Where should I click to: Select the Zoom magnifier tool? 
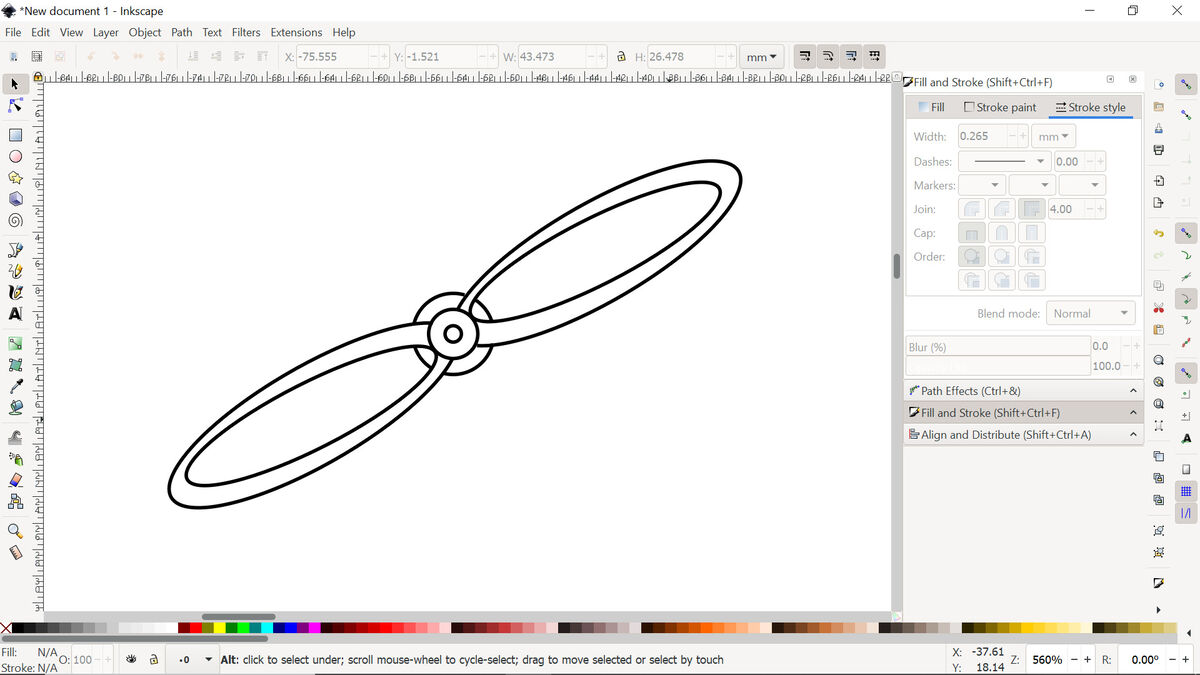pyautogui.click(x=15, y=531)
